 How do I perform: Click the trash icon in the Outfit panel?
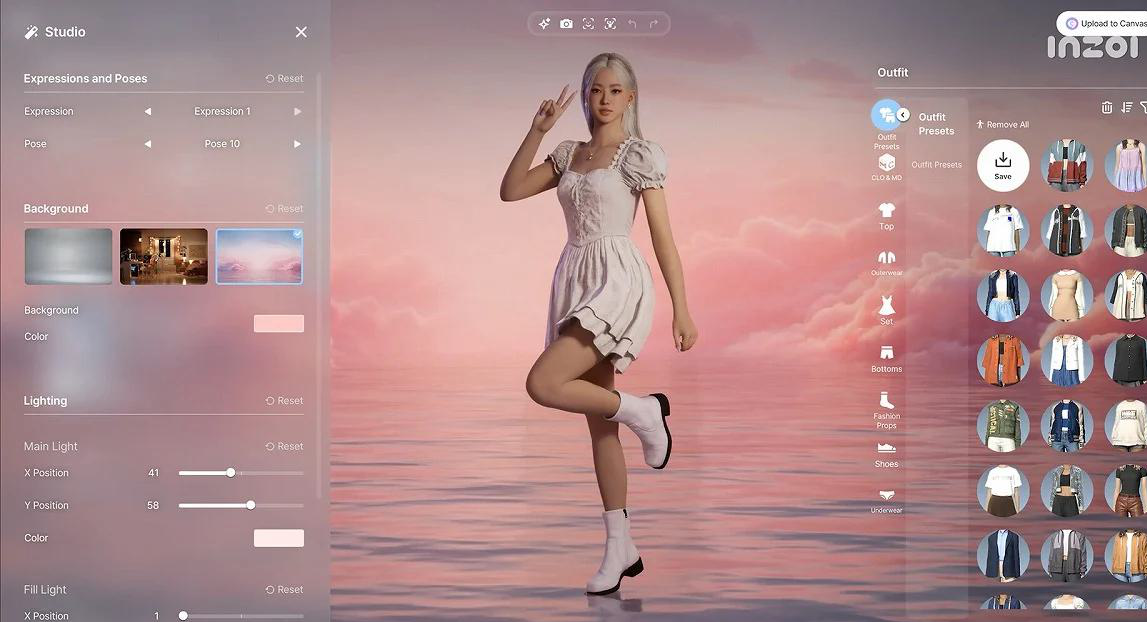click(x=1107, y=108)
